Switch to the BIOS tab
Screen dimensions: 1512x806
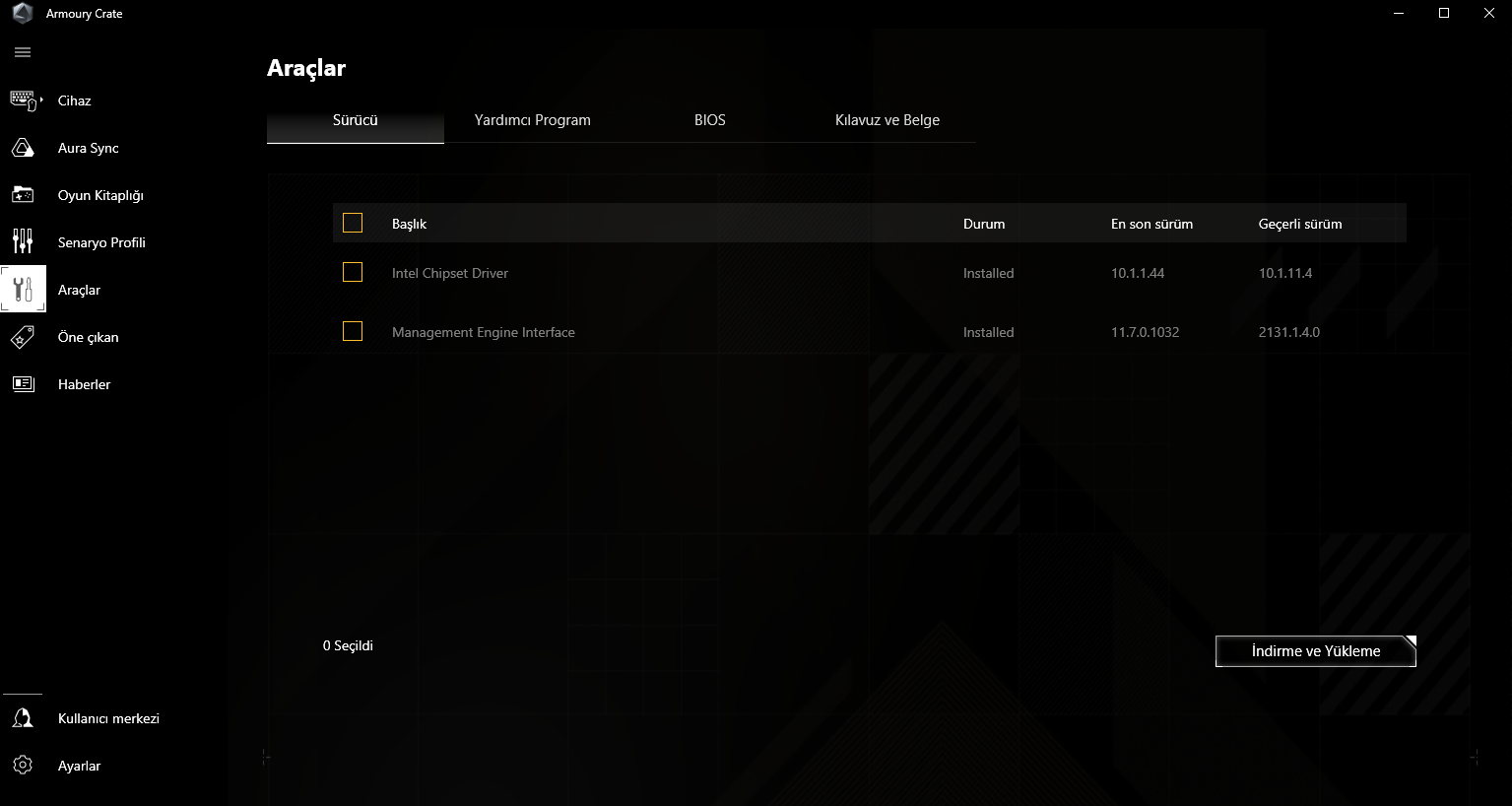(x=710, y=120)
